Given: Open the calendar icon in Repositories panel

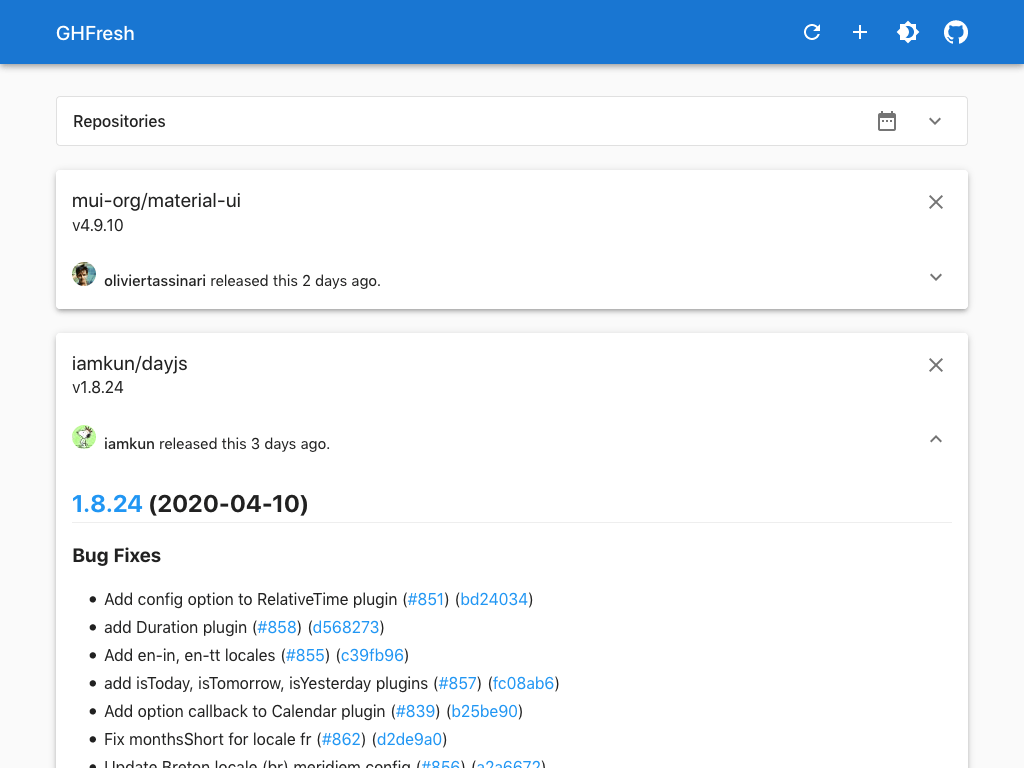Looking at the screenshot, I should tap(887, 121).
